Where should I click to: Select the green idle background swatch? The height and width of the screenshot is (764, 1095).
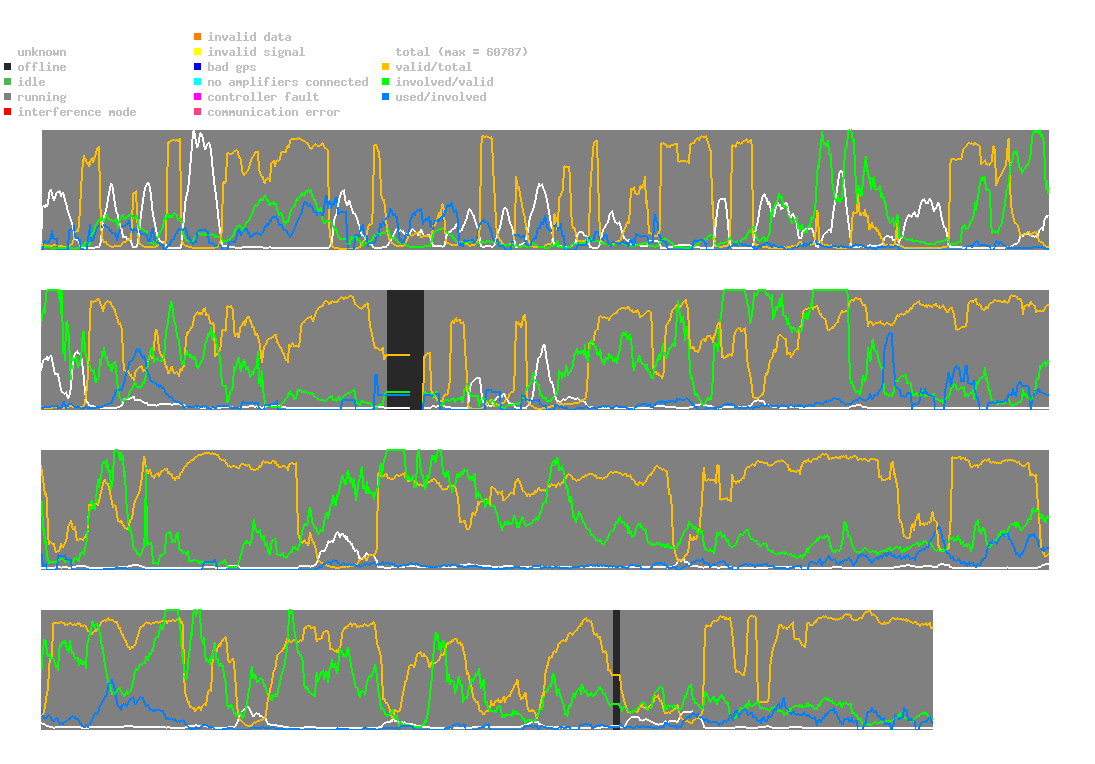point(8,82)
